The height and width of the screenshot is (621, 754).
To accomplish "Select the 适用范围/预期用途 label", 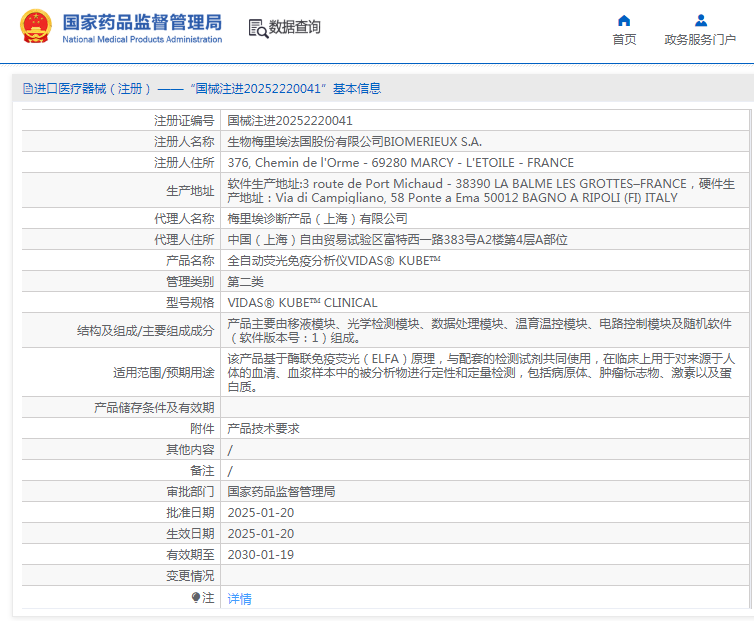I will coord(163,372).
